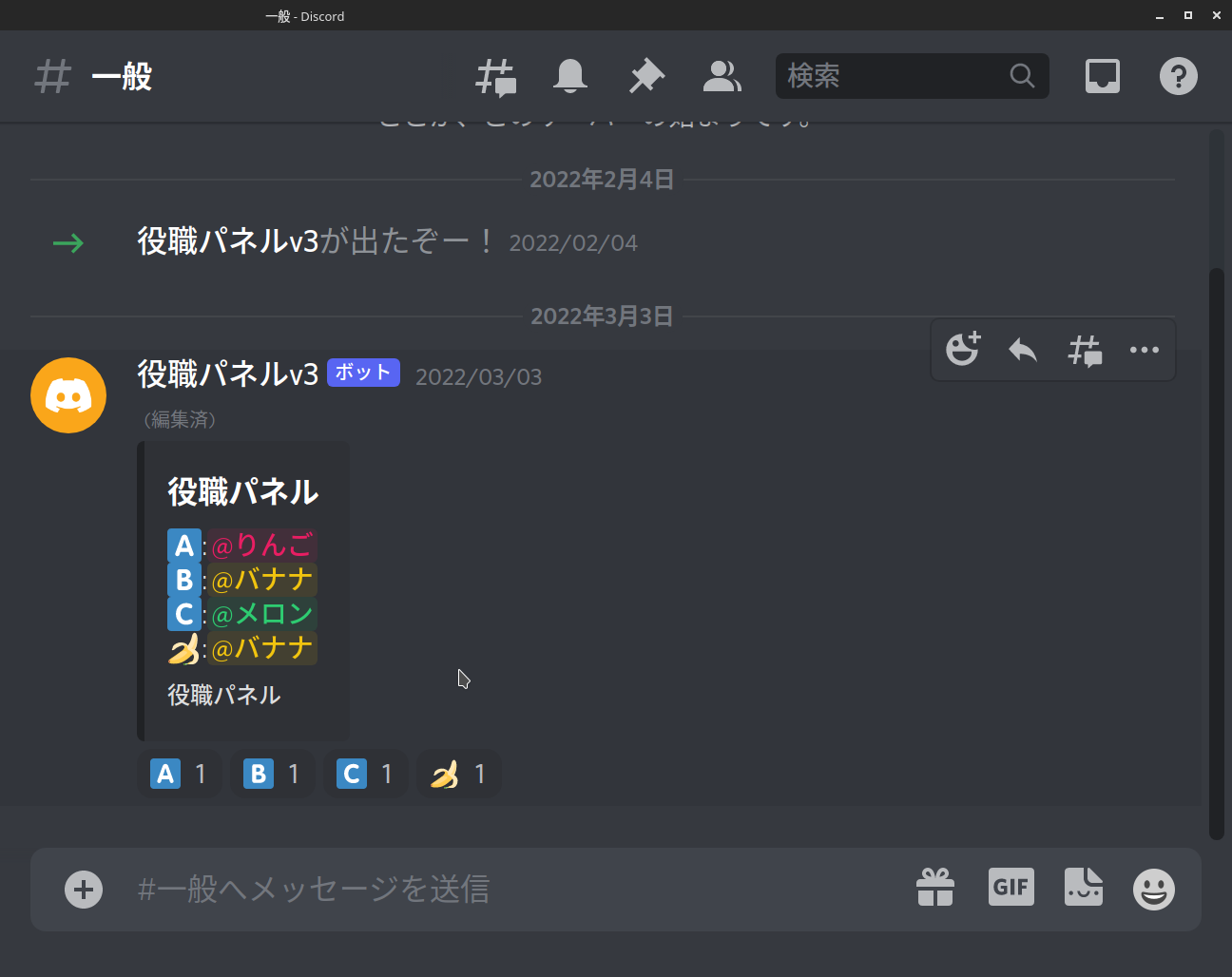This screenshot has height=977, width=1232.
Task: Click the C emoji in the embed
Action: pyautogui.click(x=184, y=614)
